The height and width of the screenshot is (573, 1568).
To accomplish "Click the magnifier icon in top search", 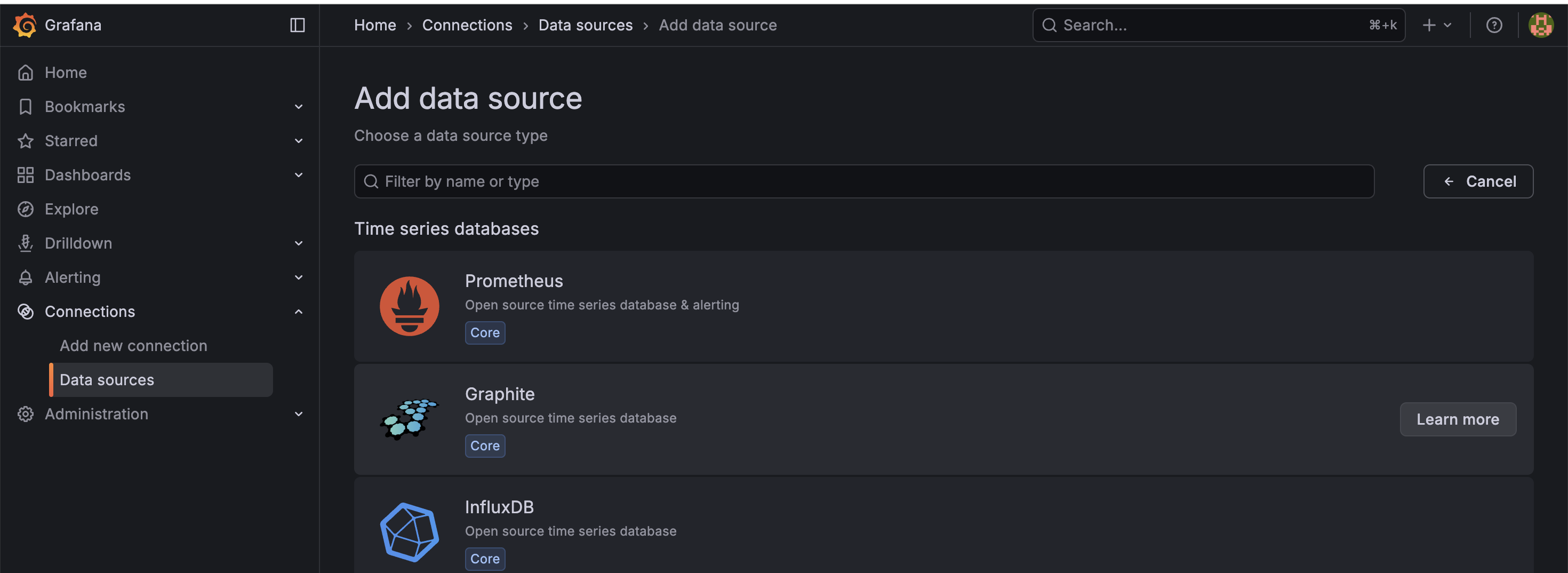I will (x=1049, y=25).
